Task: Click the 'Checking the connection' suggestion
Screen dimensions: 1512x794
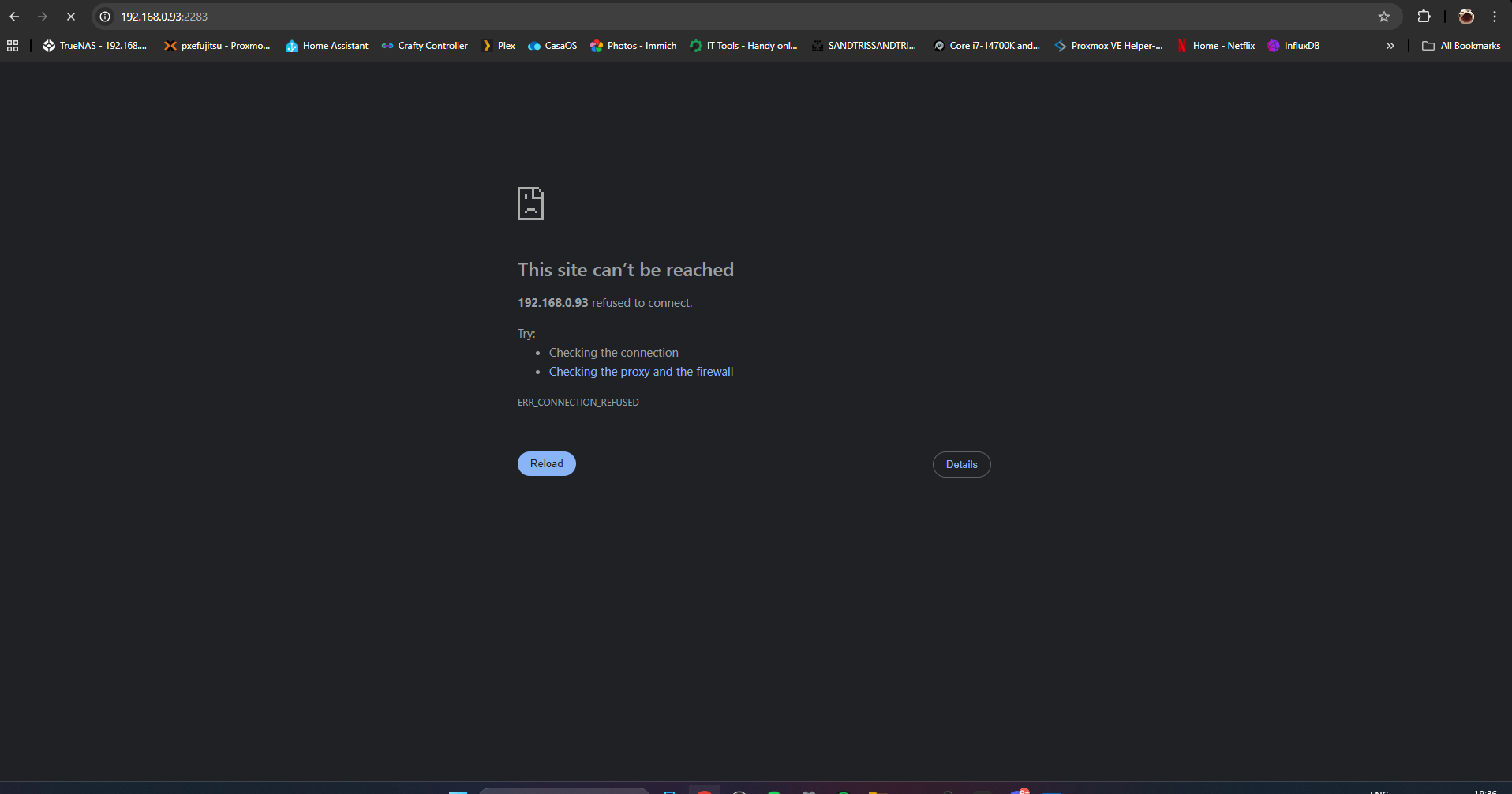Action: [614, 353]
